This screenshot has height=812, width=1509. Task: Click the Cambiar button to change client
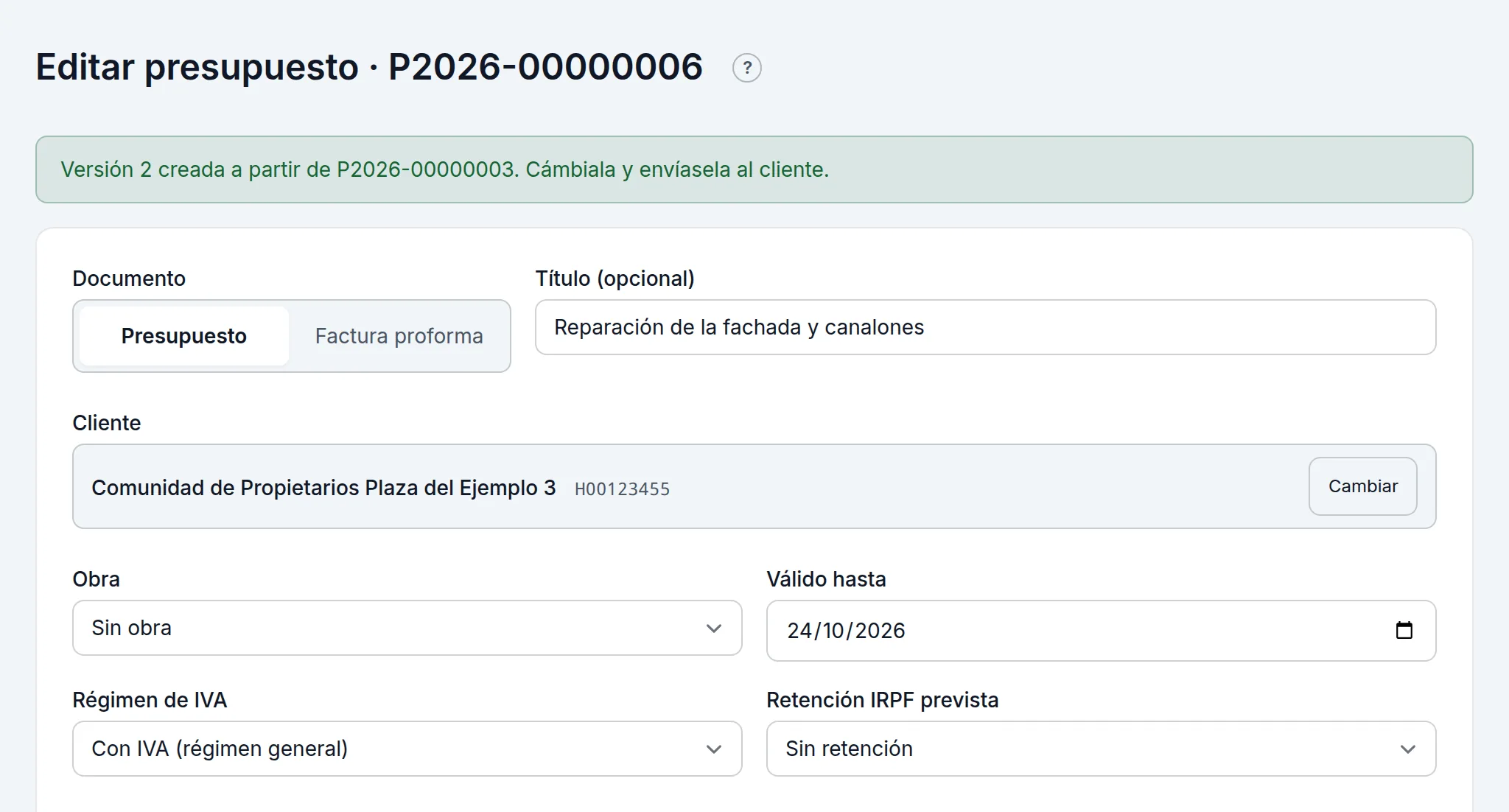click(x=1362, y=486)
